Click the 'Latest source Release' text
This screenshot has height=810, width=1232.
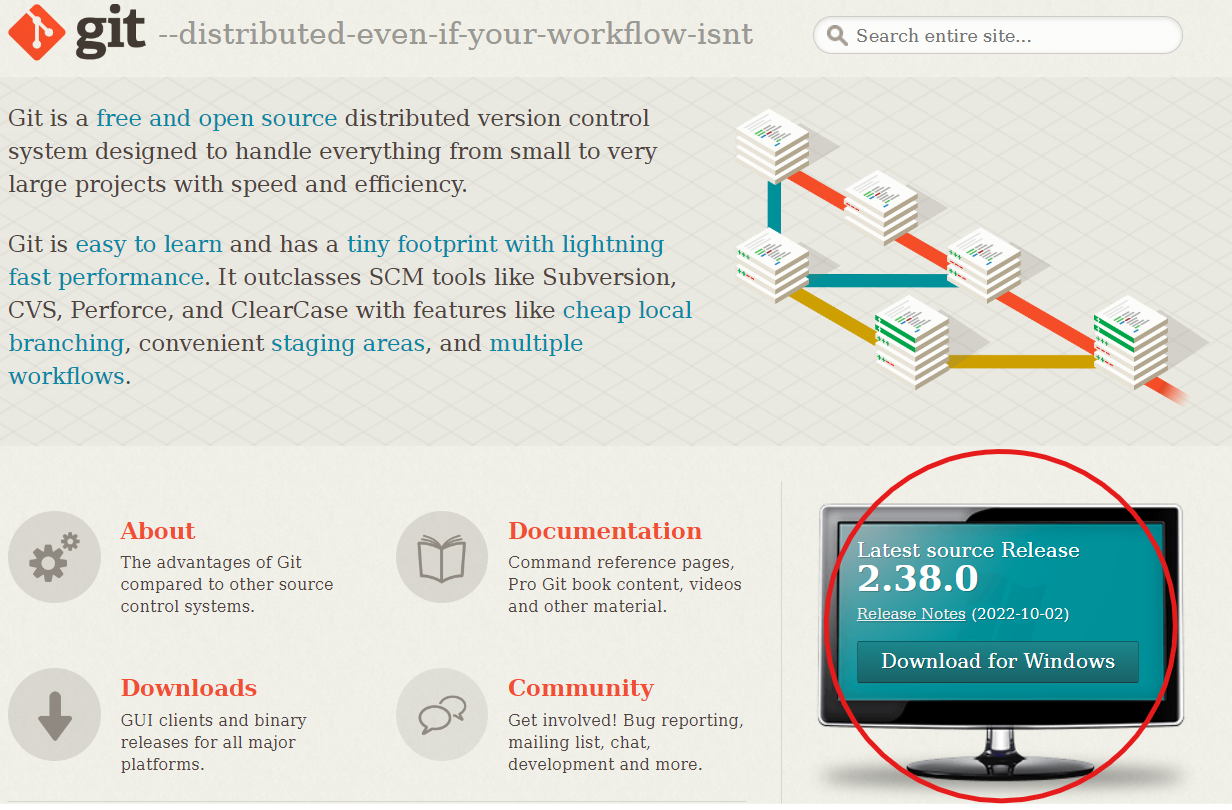pyautogui.click(x=968, y=550)
